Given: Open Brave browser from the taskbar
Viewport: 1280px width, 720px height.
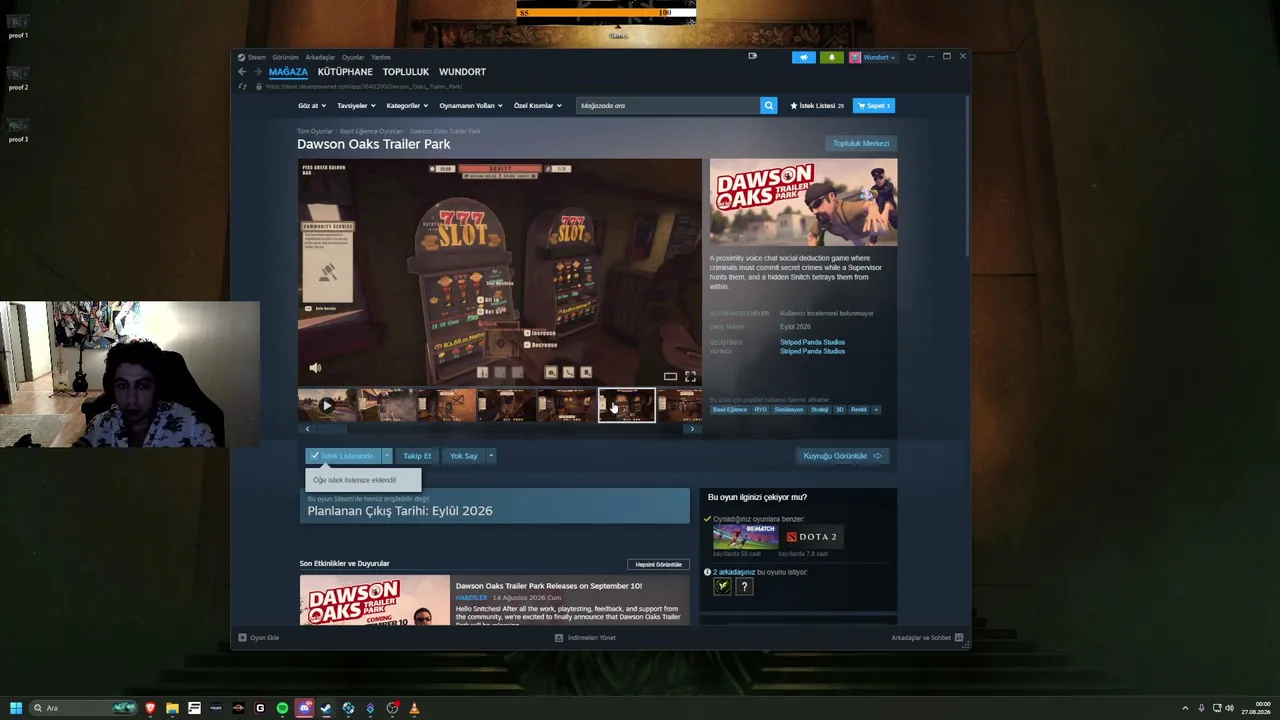Looking at the screenshot, I should tap(150, 708).
